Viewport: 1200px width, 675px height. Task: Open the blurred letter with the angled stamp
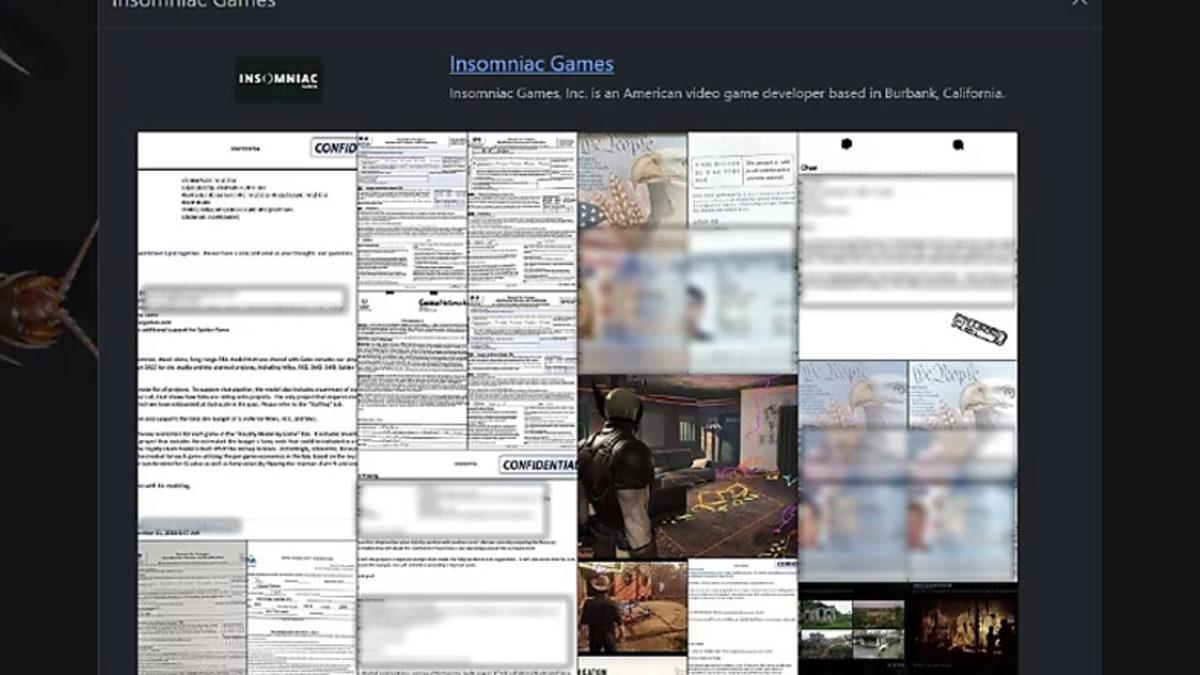907,245
